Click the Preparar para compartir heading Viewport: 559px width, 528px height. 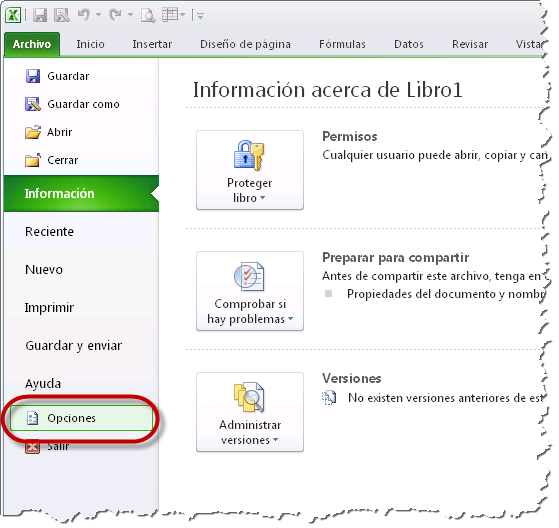(x=395, y=258)
